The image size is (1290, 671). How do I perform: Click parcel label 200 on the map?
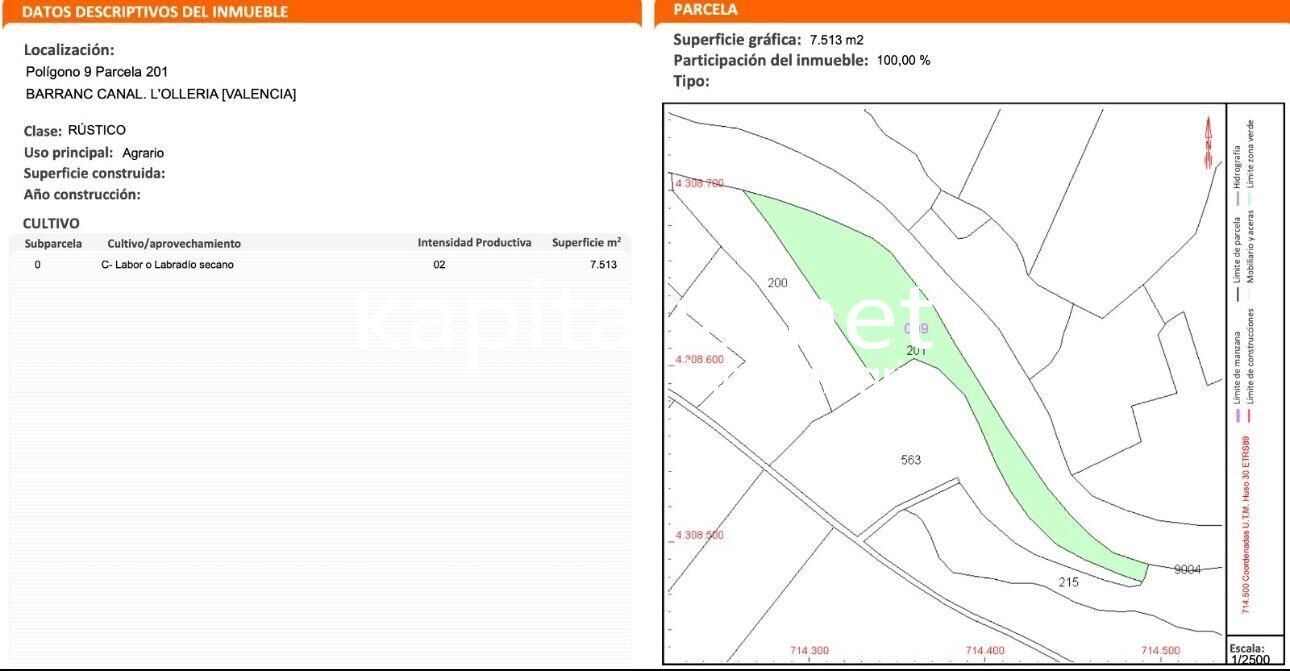pos(777,282)
